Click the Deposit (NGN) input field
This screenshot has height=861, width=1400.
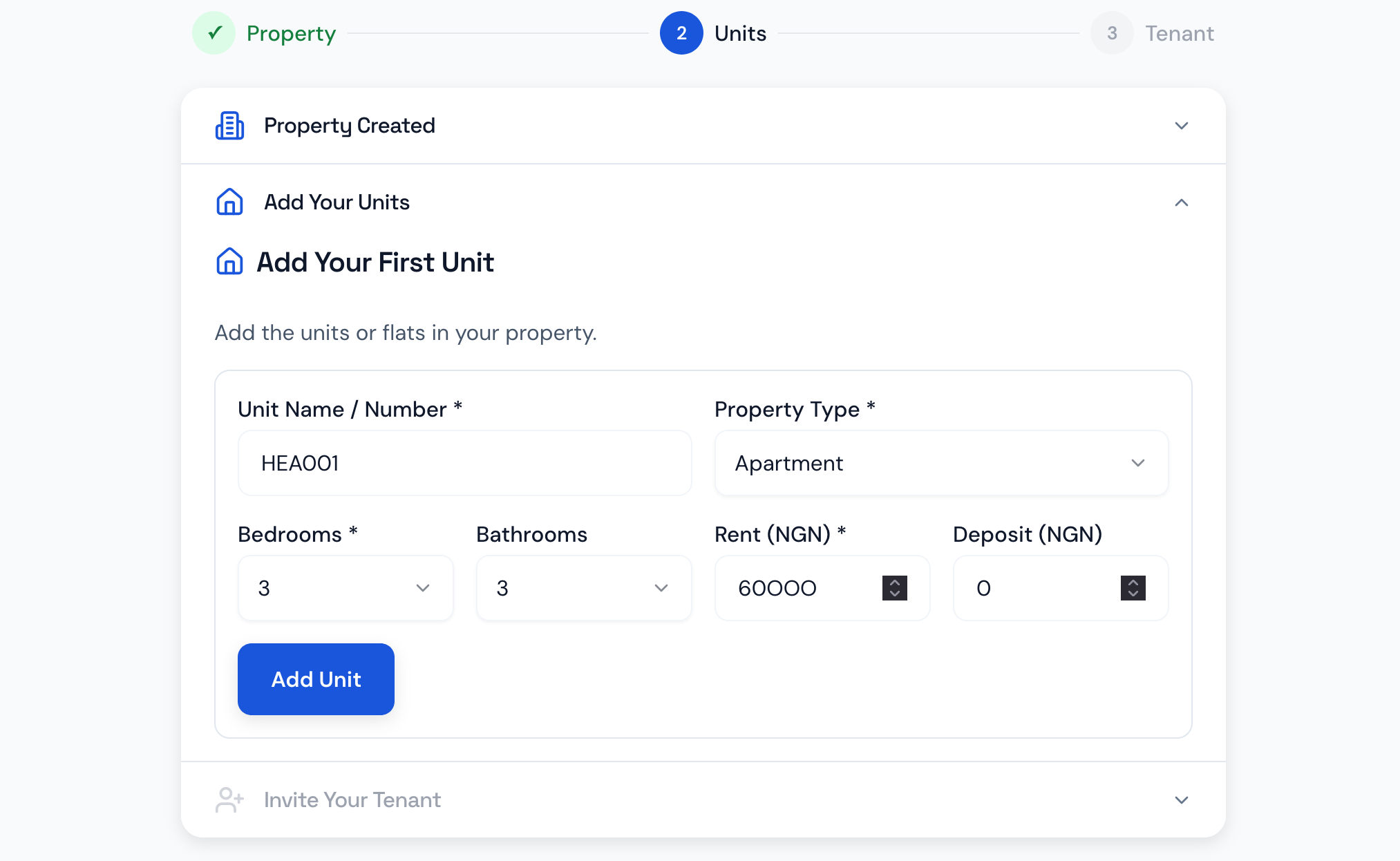click(1061, 588)
